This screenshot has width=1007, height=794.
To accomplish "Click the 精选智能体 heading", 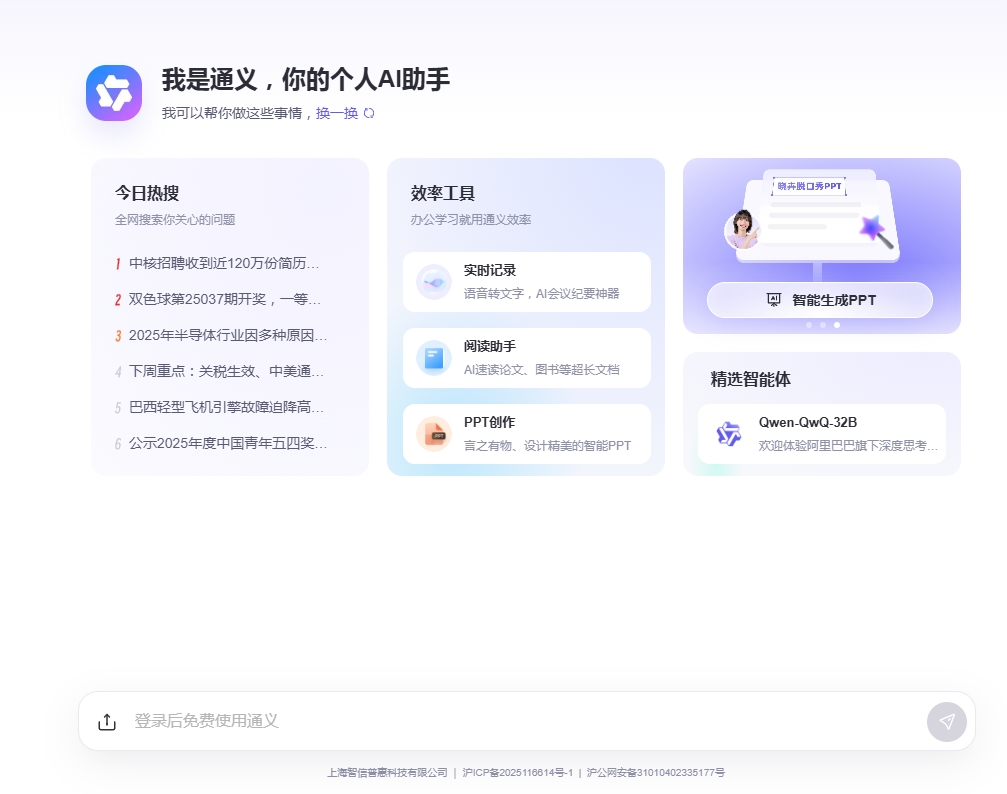I will pos(750,379).
